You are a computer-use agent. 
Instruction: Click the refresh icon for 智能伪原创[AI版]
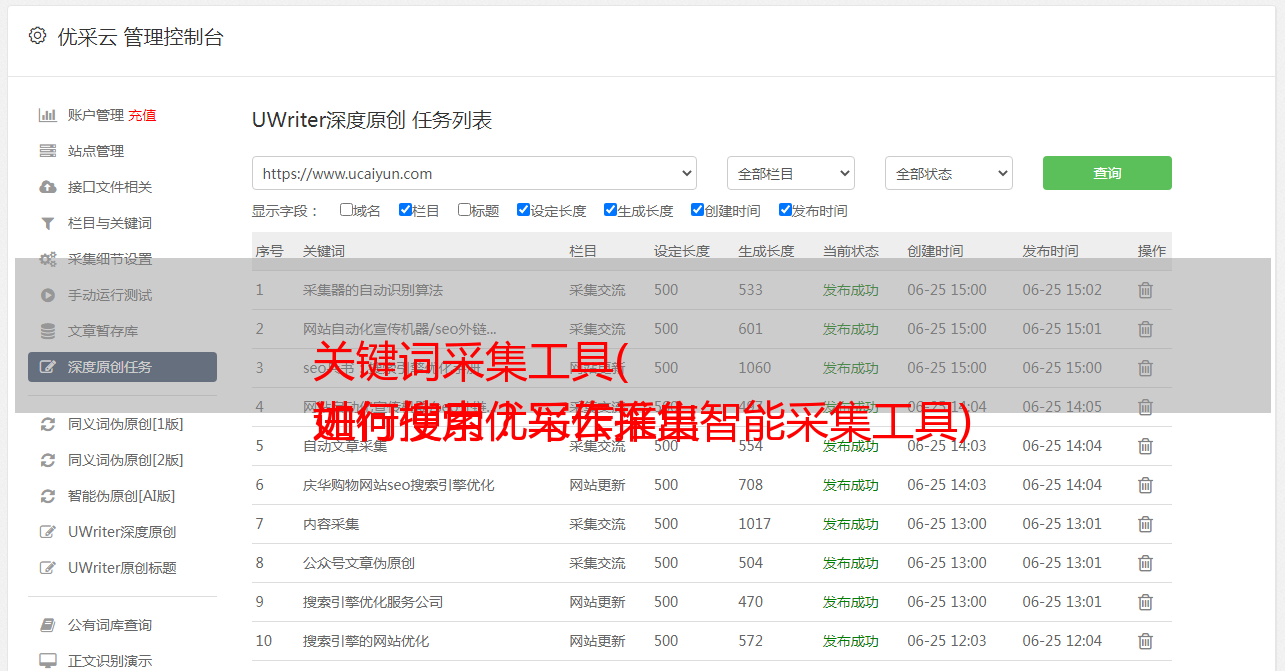pyautogui.click(x=47, y=496)
